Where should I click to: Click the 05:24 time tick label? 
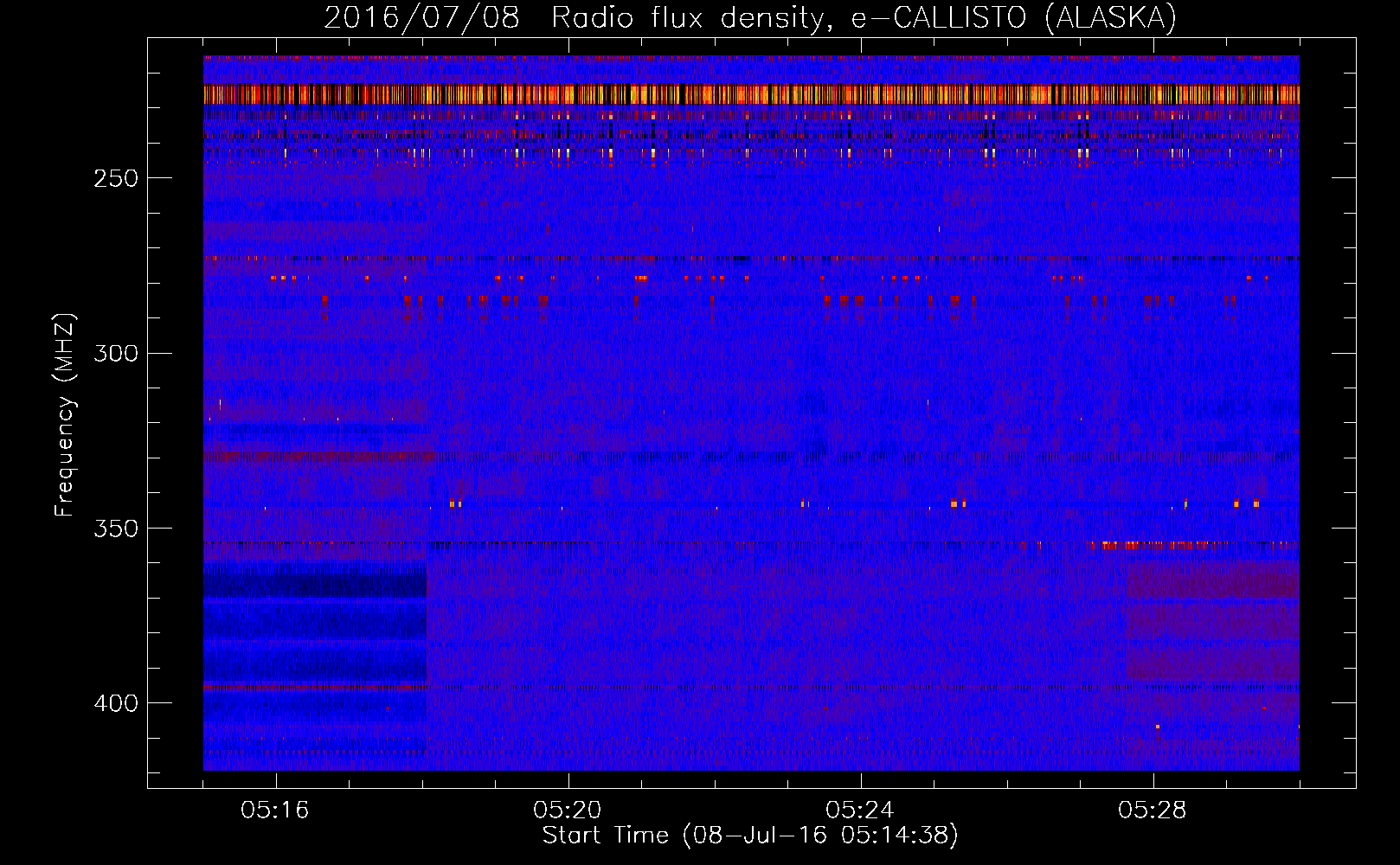tap(860, 811)
